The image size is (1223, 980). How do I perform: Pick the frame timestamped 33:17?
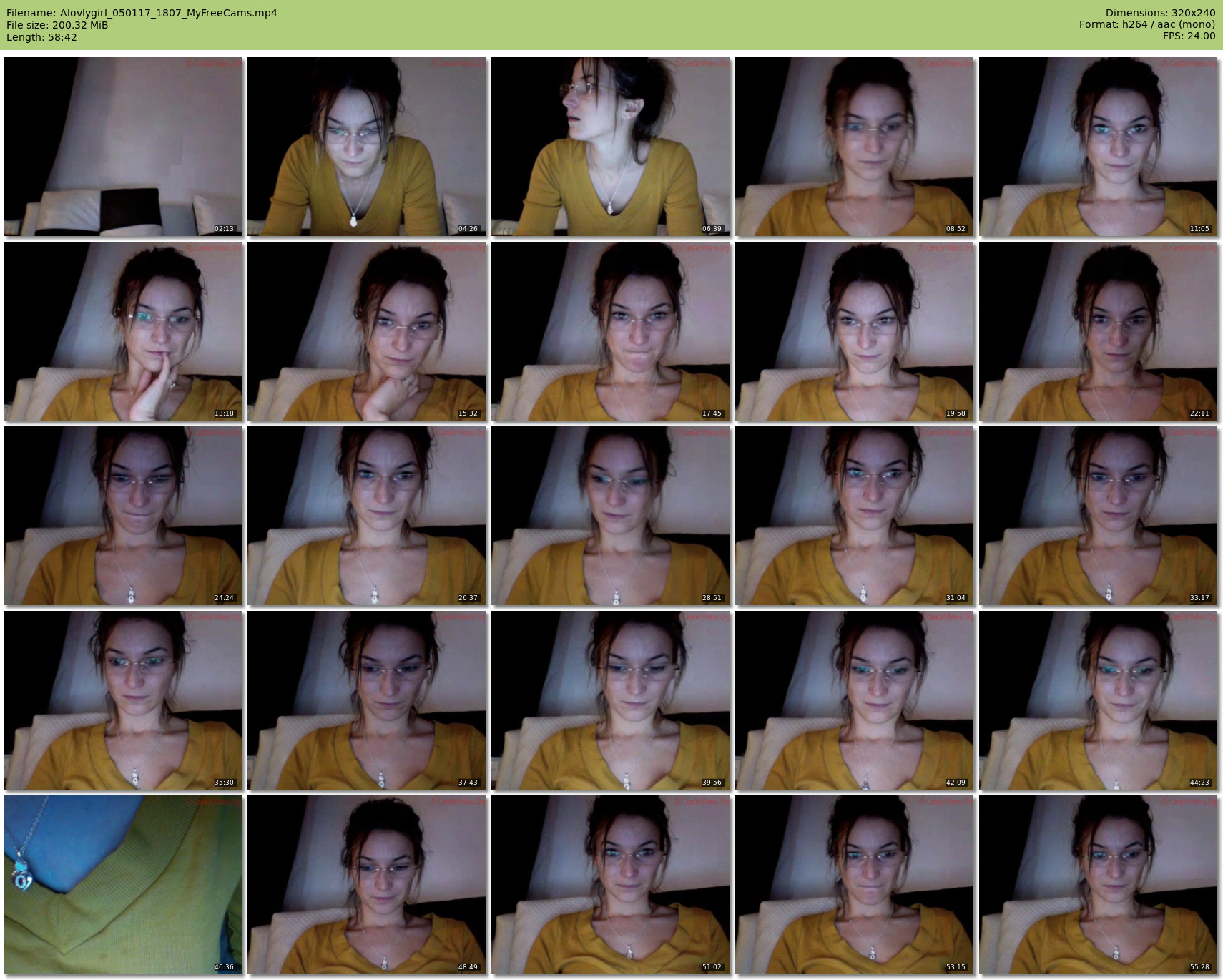pos(1099,516)
